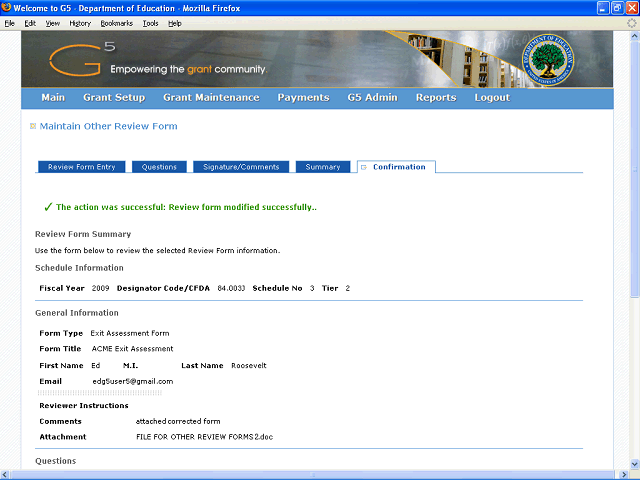Screen dimensions: 640x480
Task: Open Payments navigation item
Action: (x=303, y=98)
